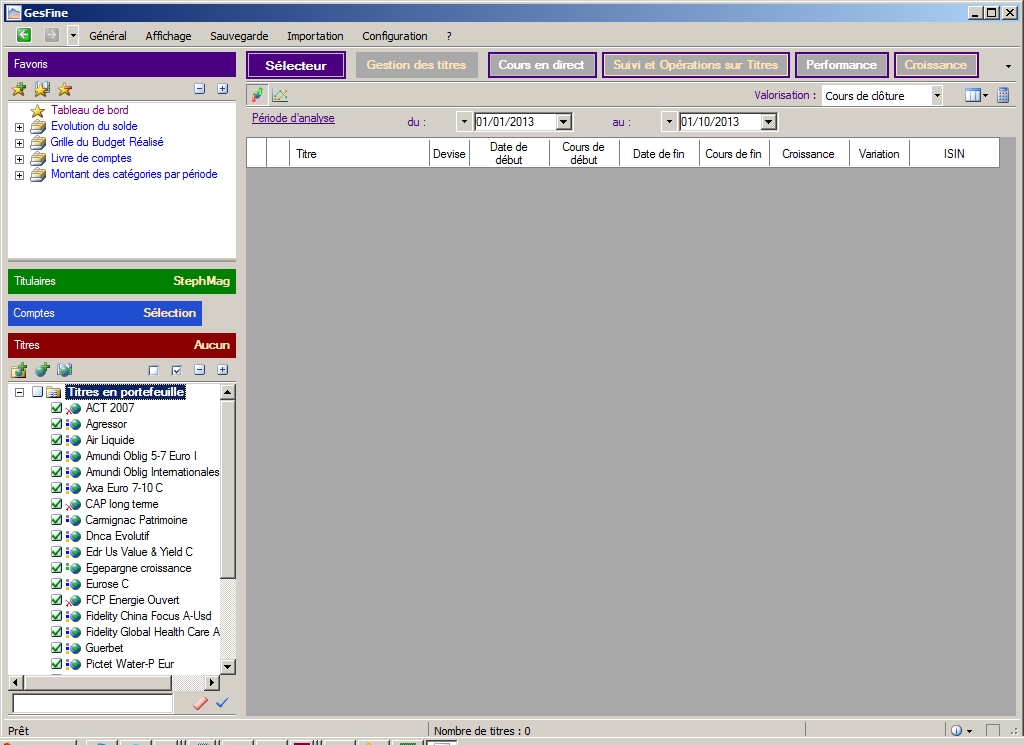1024x745 pixels.
Task: Click the search field below the titles list
Action: coord(92,704)
